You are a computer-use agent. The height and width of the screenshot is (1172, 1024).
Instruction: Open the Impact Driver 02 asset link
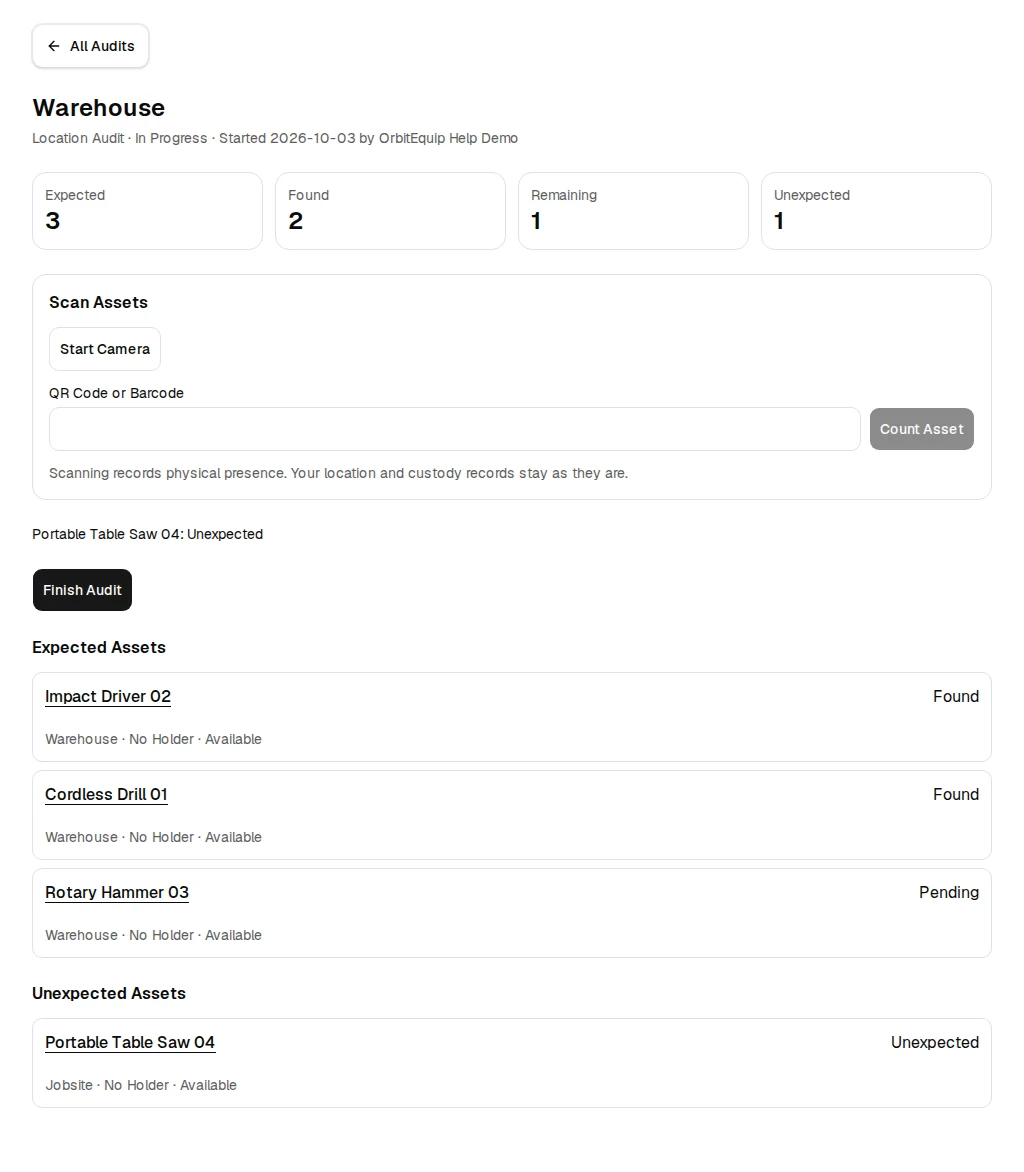[108, 697]
